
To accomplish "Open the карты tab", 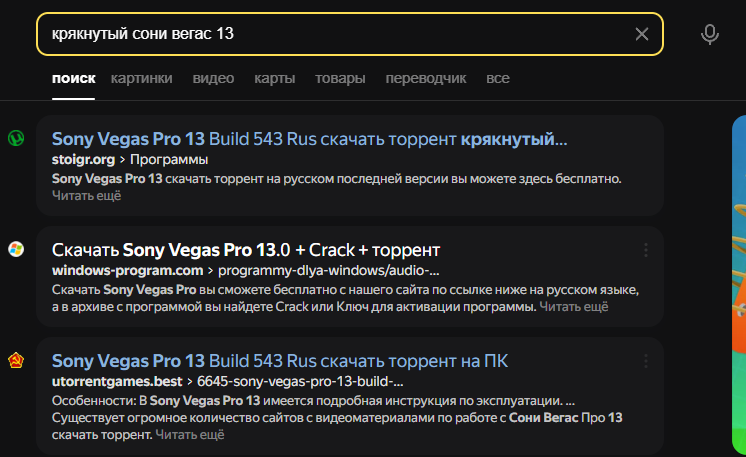I will point(274,78).
